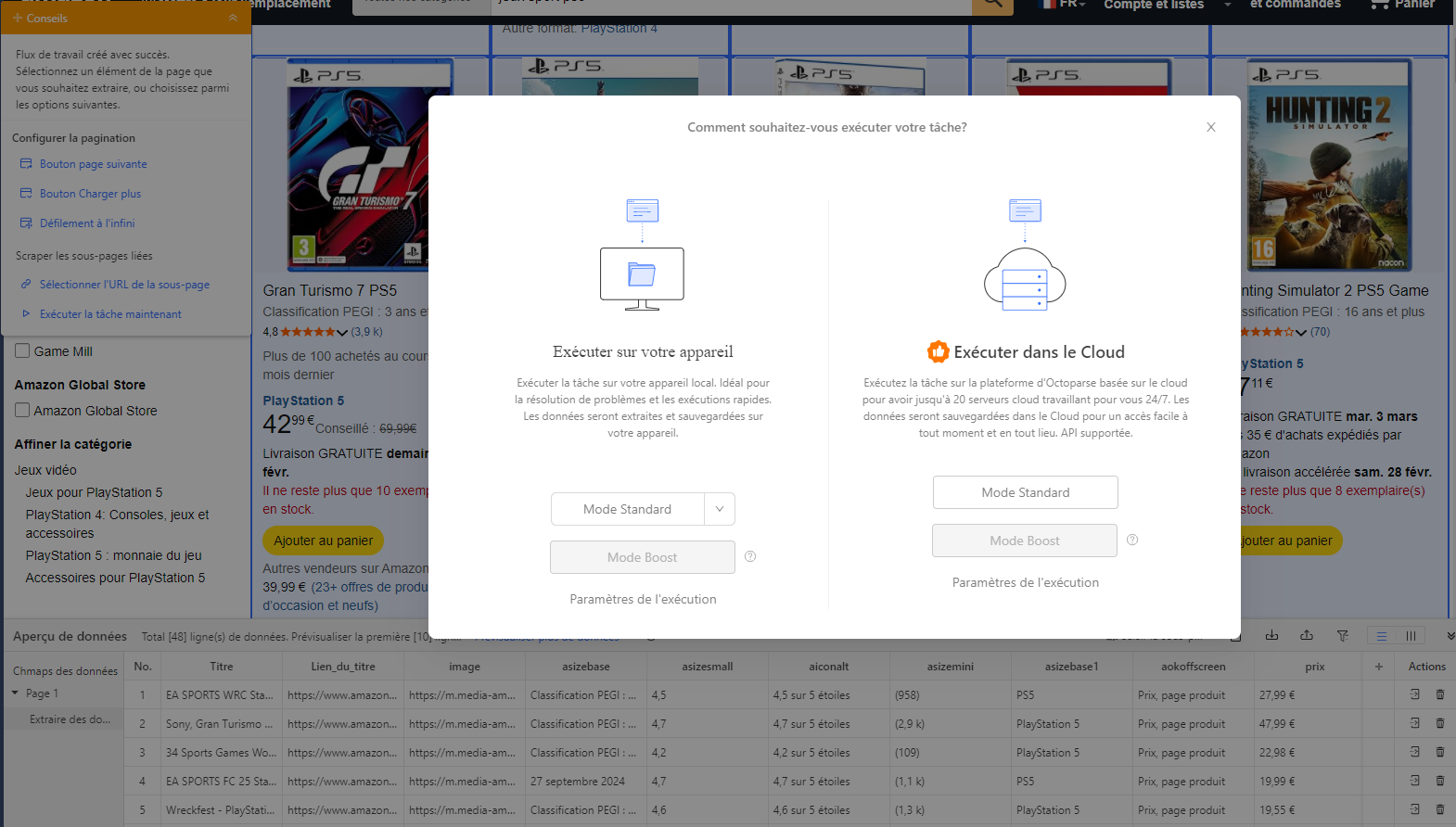Open Jeux pour PlayStation 5 category
Image resolution: width=1456 pixels, height=827 pixels.
(x=94, y=492)
